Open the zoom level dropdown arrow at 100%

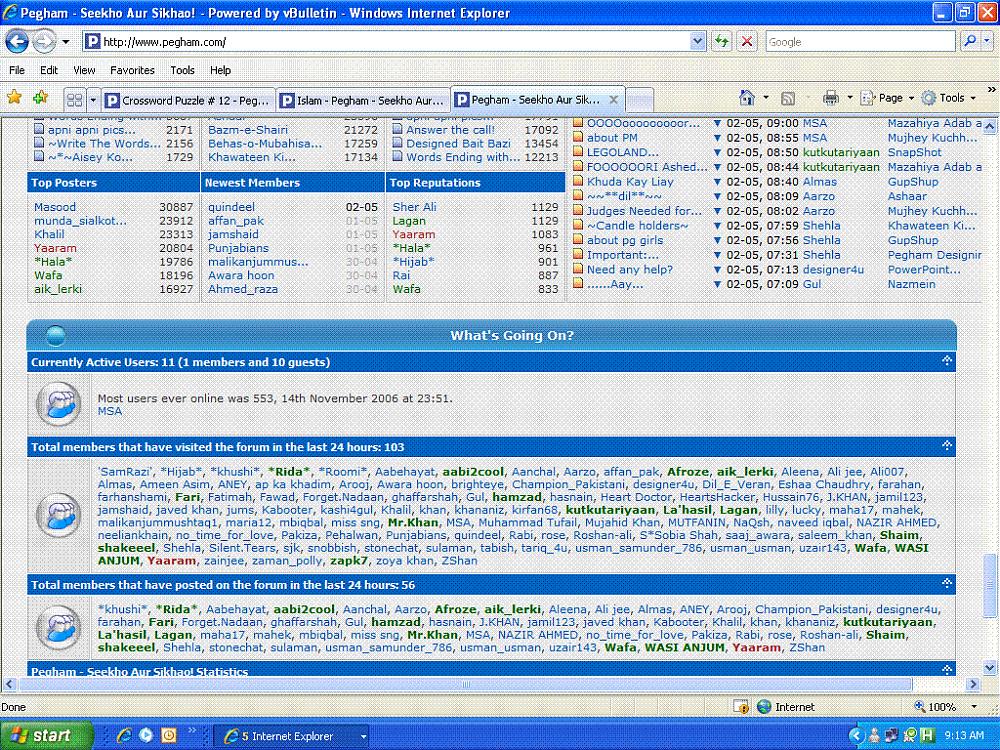pos(974,707)
